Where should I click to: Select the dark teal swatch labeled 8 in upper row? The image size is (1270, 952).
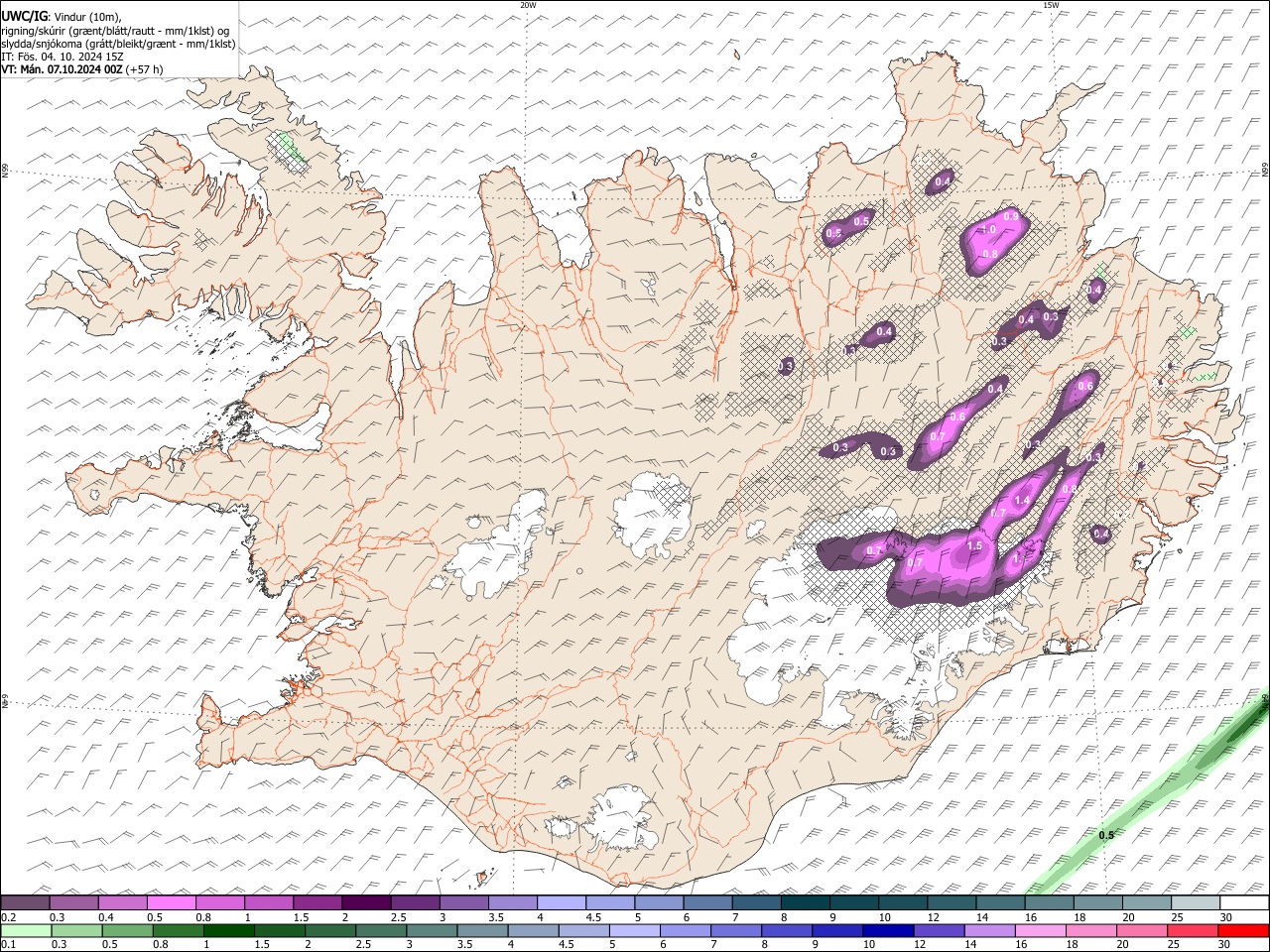(805, 902)
